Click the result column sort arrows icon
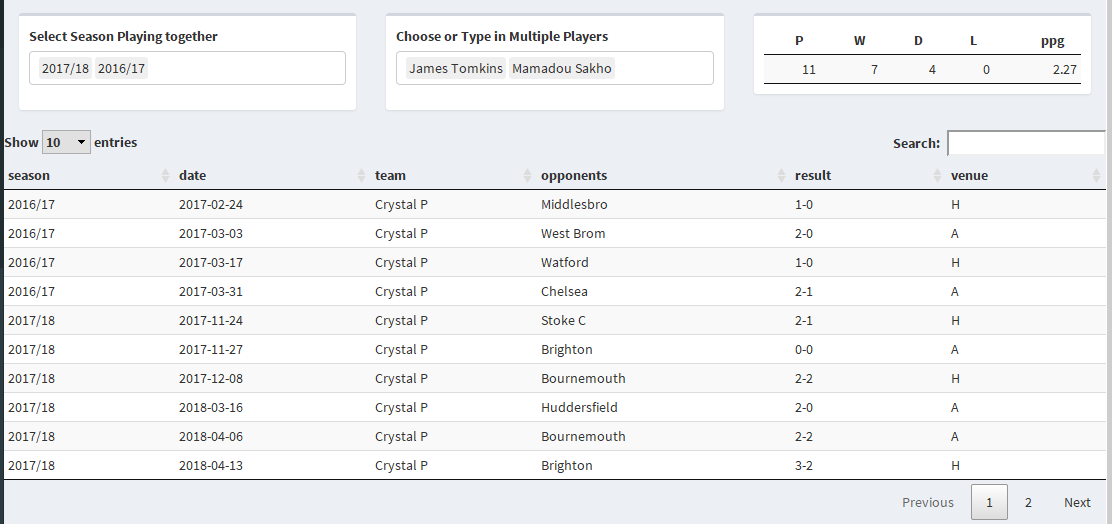This screenshot has height=524, width=1112. (x=937, y=176)
